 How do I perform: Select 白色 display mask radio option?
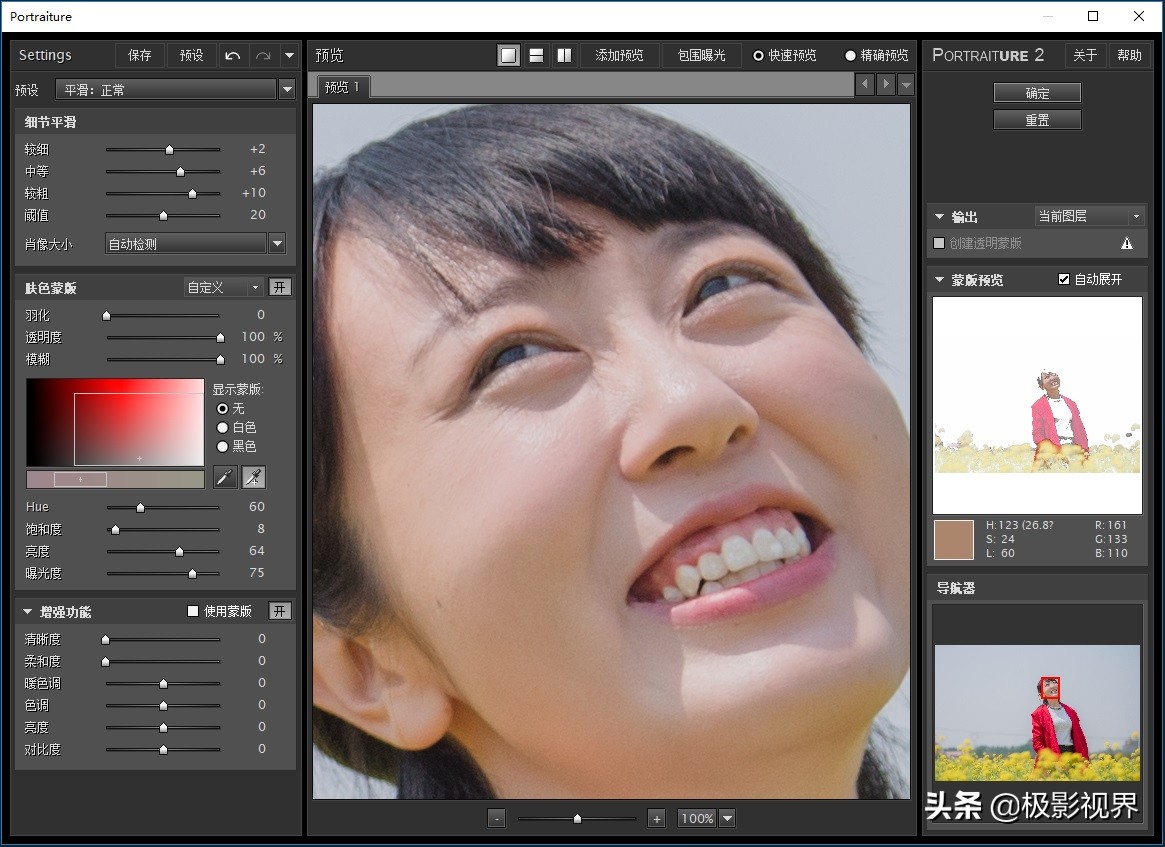tap(223, 427)
